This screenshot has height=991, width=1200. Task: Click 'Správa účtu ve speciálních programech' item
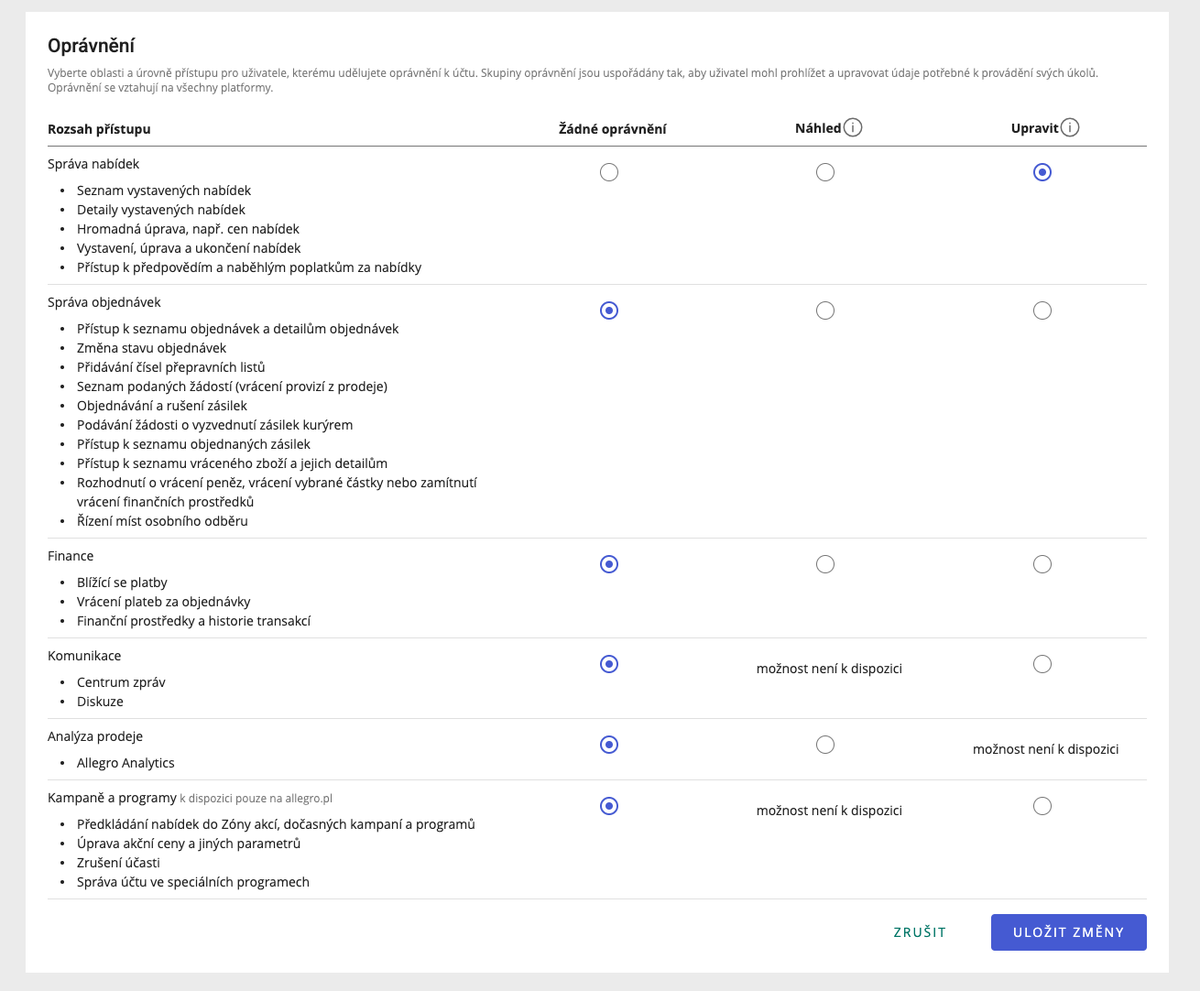pyautogui.click(x=193, y=882)
